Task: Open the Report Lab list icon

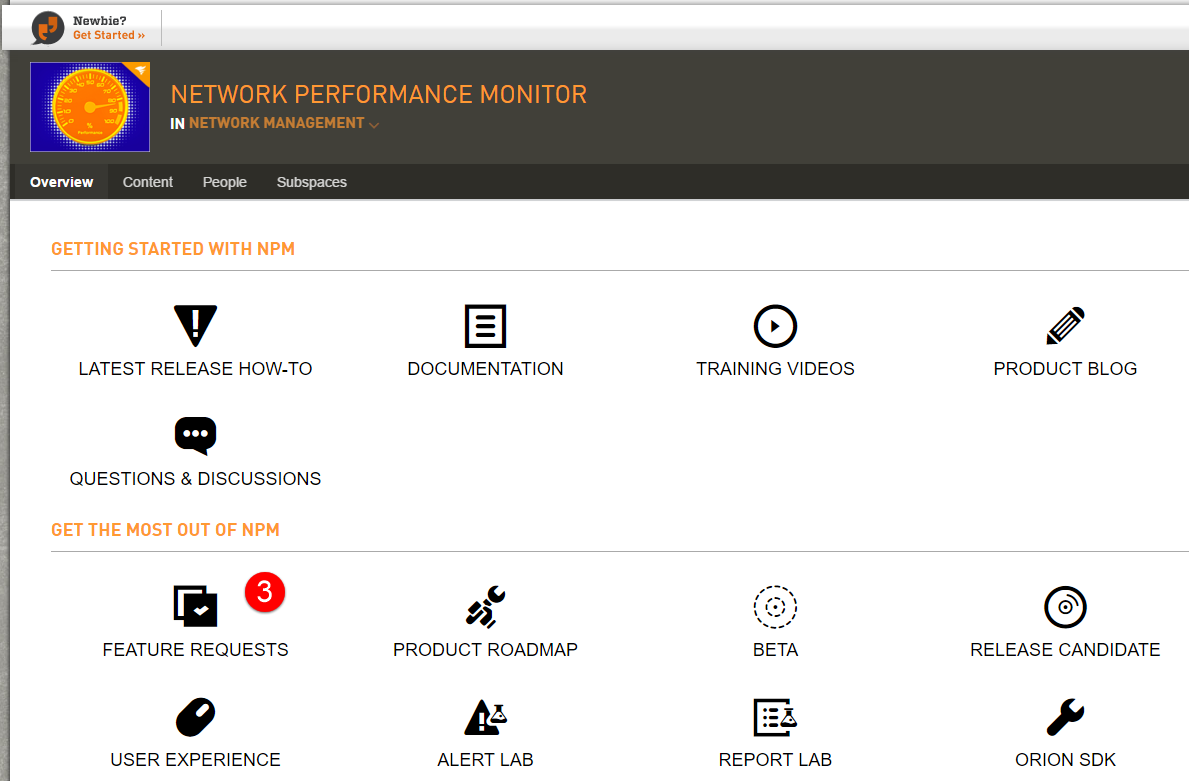Action: pyautogui.click(x=775, y=717)
